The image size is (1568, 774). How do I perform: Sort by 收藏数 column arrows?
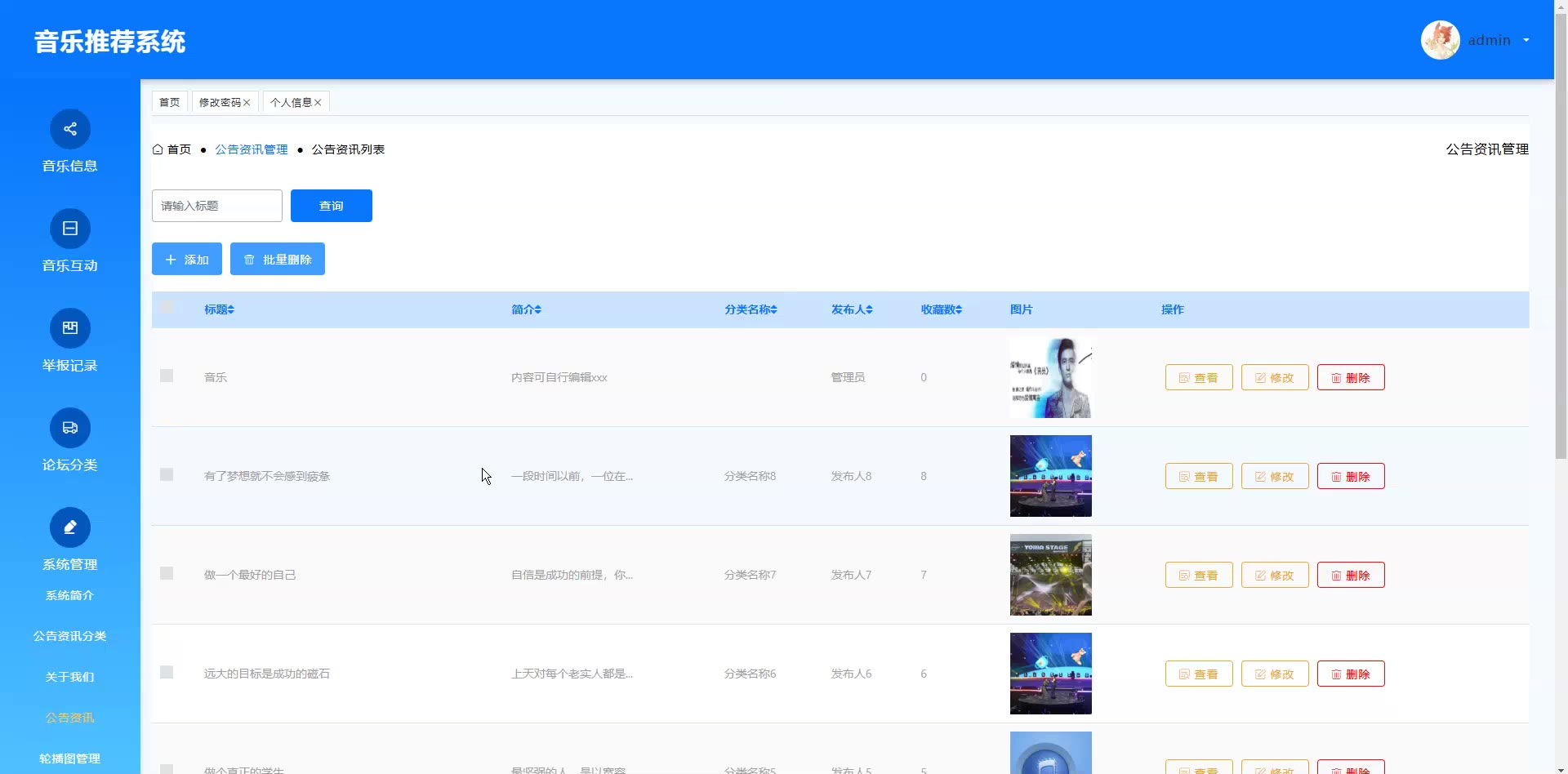[x=959, y=309]
